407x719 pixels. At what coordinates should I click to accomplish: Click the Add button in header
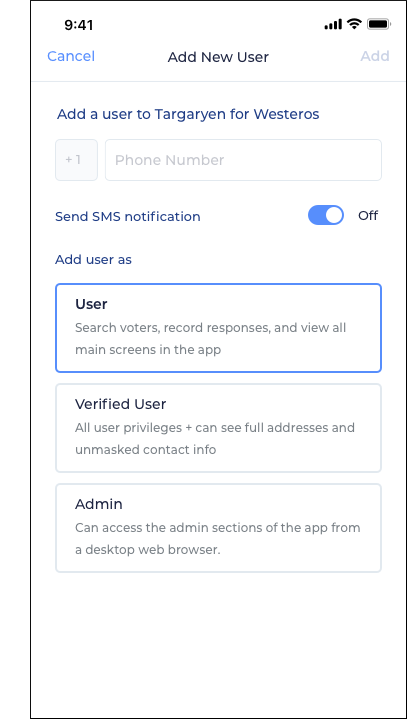(375, 56)
